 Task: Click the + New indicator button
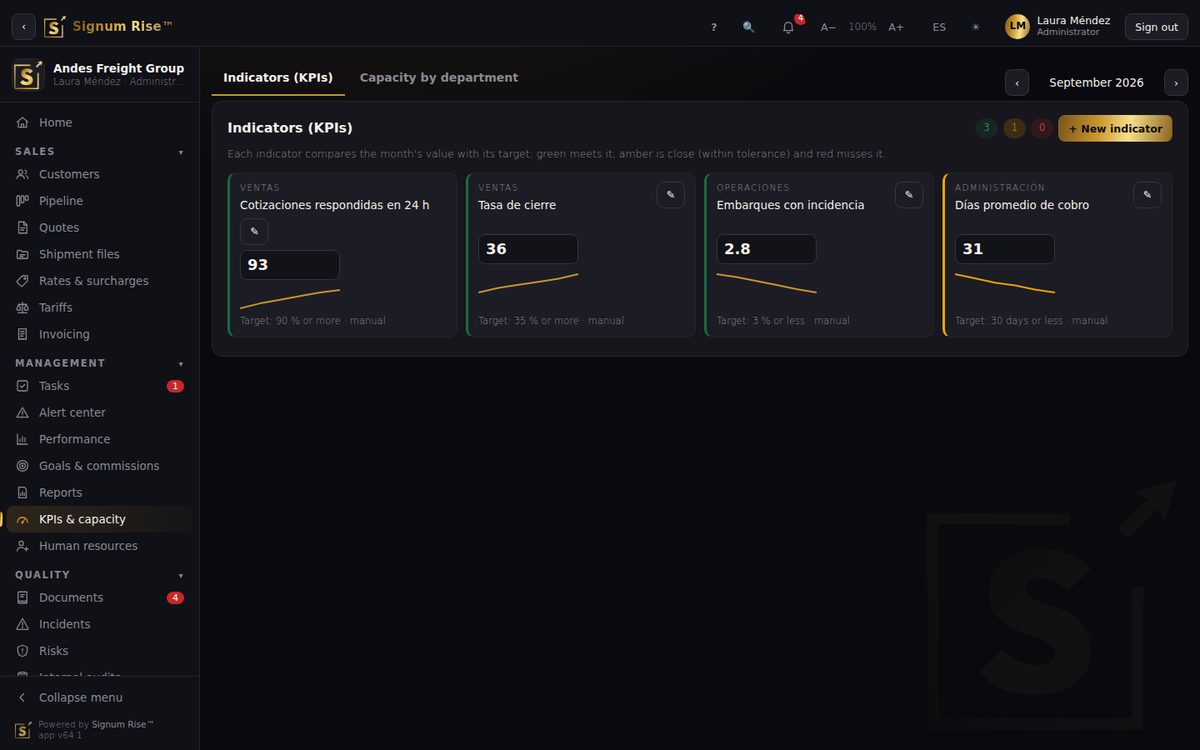tap(1115, 128)
